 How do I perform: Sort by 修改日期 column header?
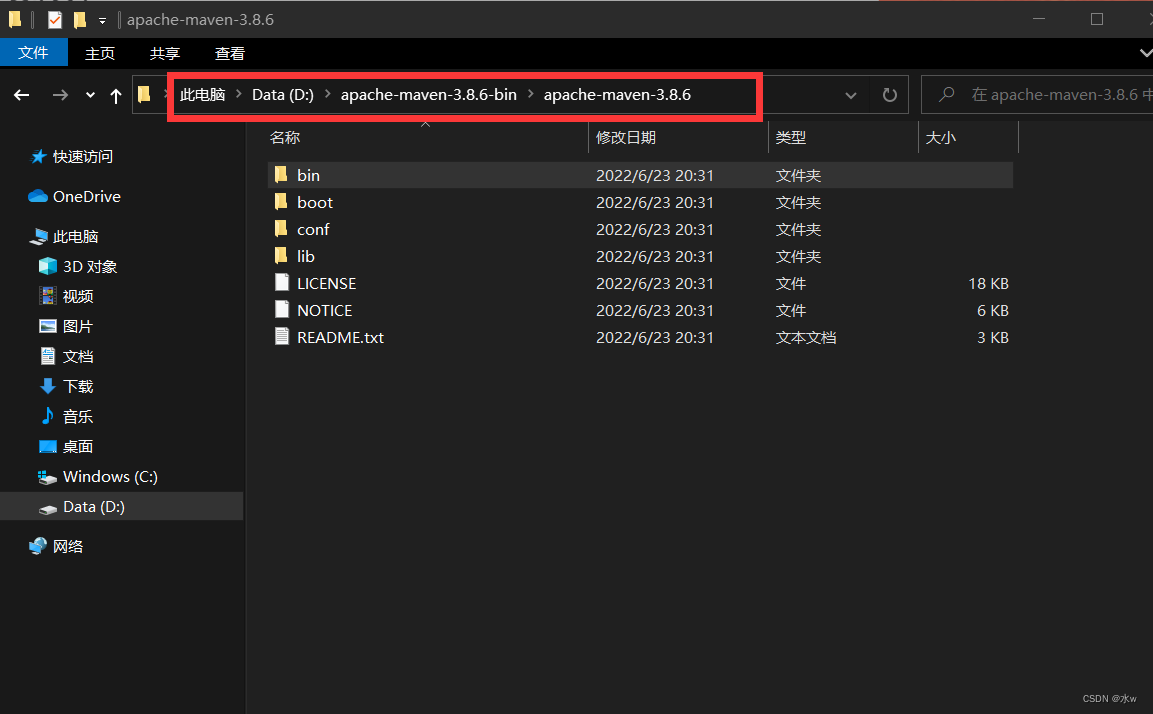(626, 138)
